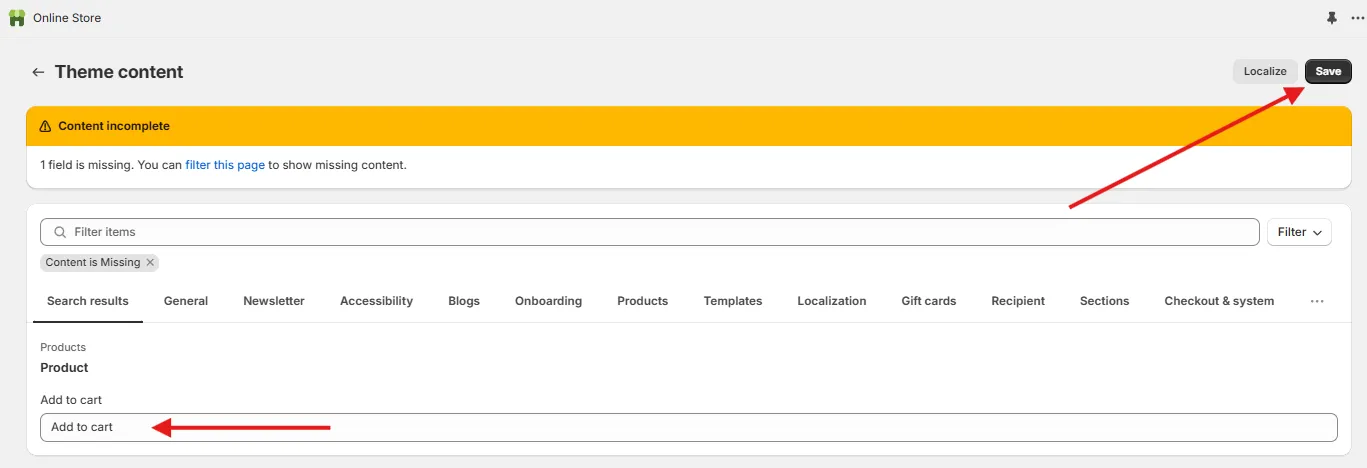Switch to the General tab

(186, 301)
